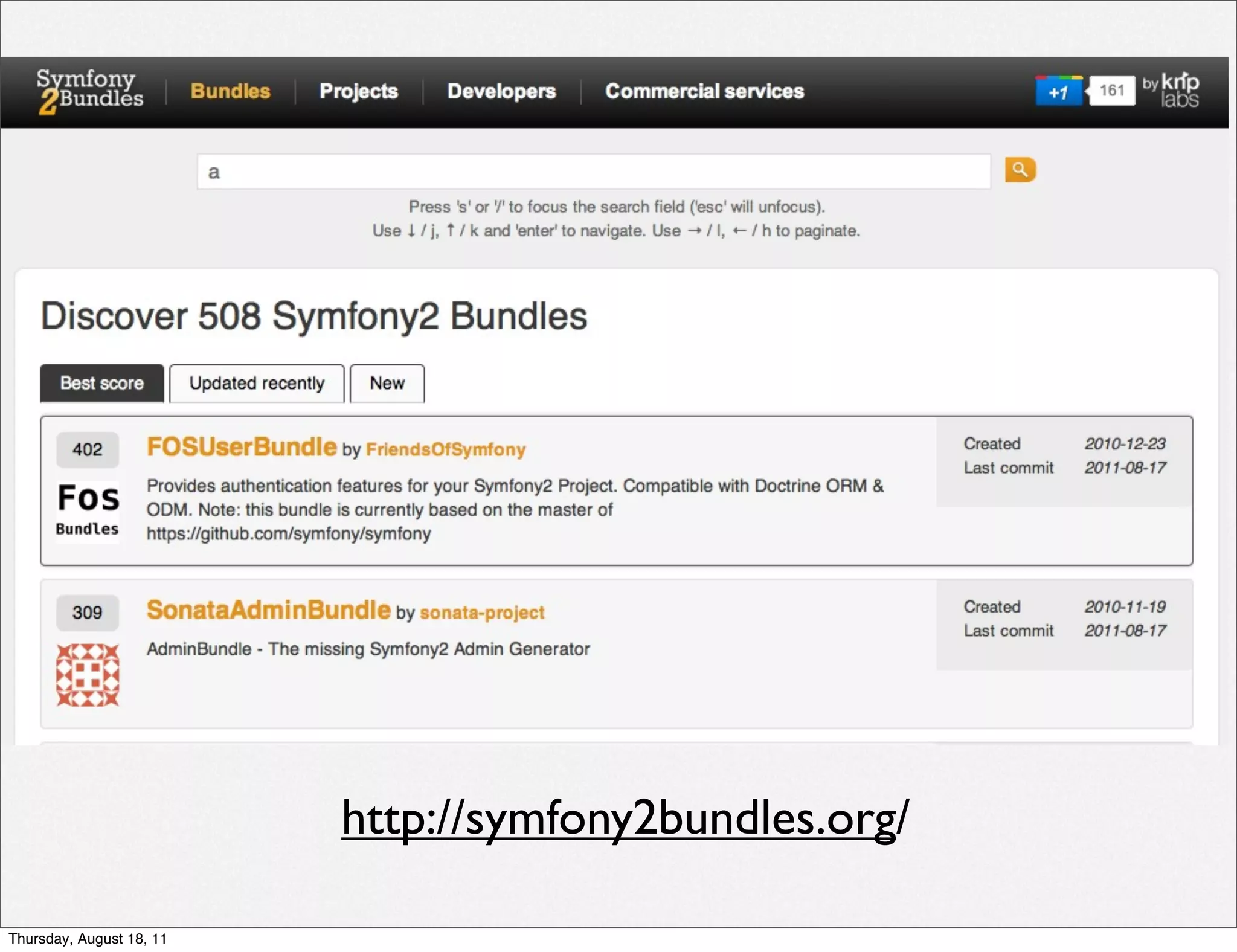The width and height of the screenshot is (1237, 952).
Task: Switch to the New tab
Action: click(387, 383)
